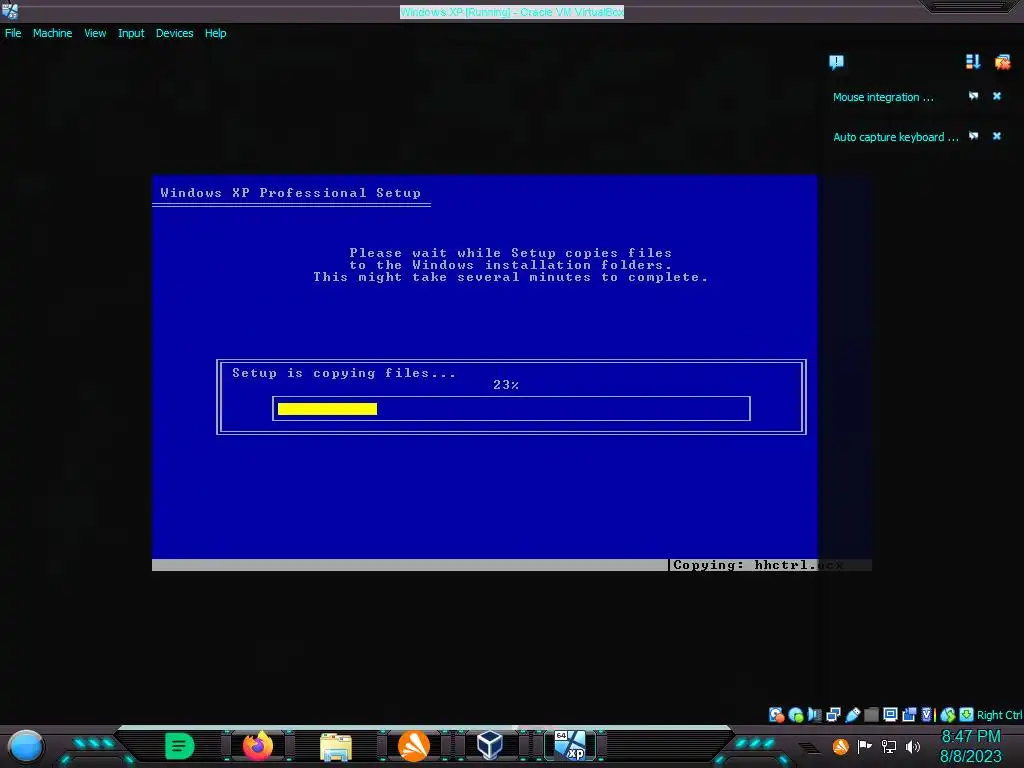The height and width of the screenshot is (768, 1024).
Task: Click the mouse integration status icon
Action: [948, 715]
